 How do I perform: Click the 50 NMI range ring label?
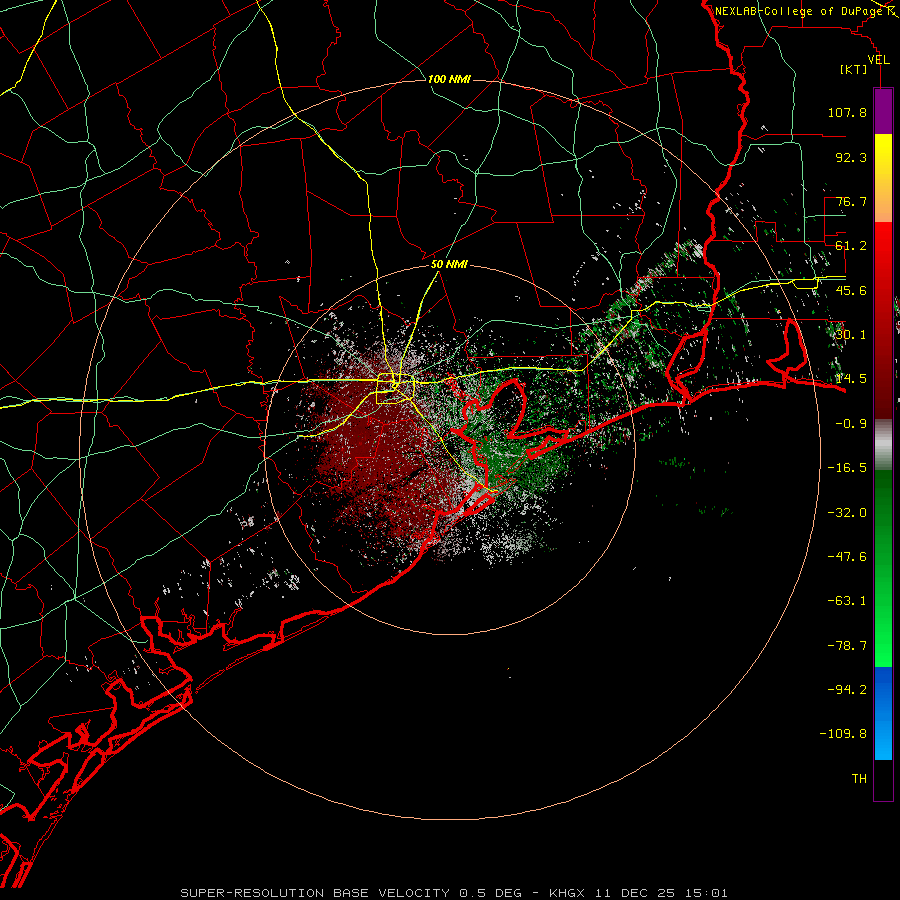(449, 265)
